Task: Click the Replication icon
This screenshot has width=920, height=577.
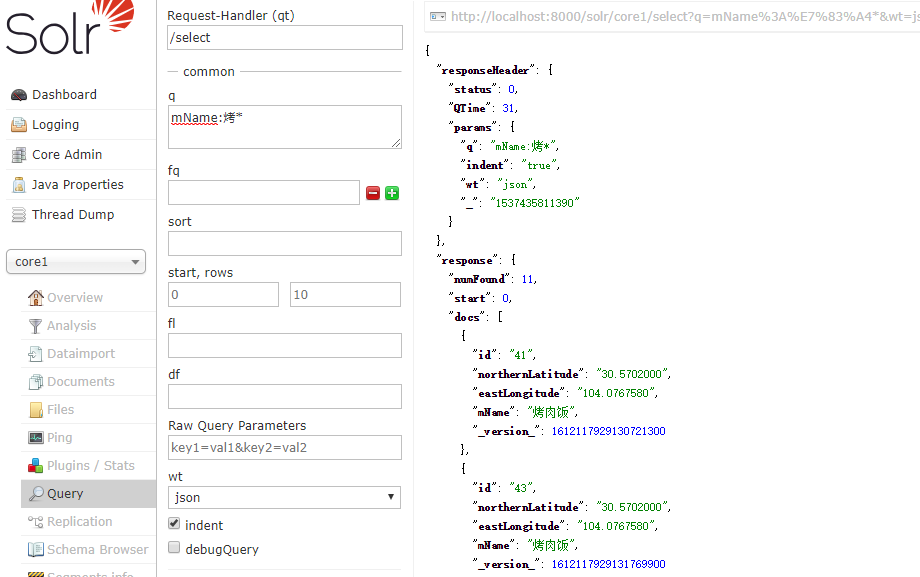Action: click(36, 522)
